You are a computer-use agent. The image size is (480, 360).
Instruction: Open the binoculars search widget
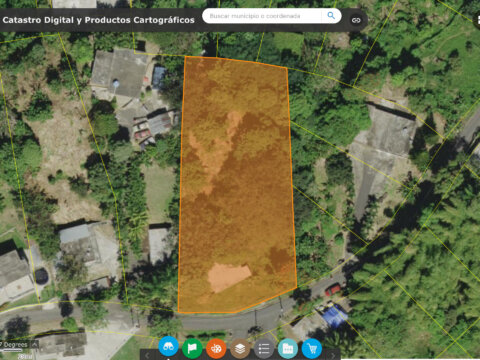168,346
